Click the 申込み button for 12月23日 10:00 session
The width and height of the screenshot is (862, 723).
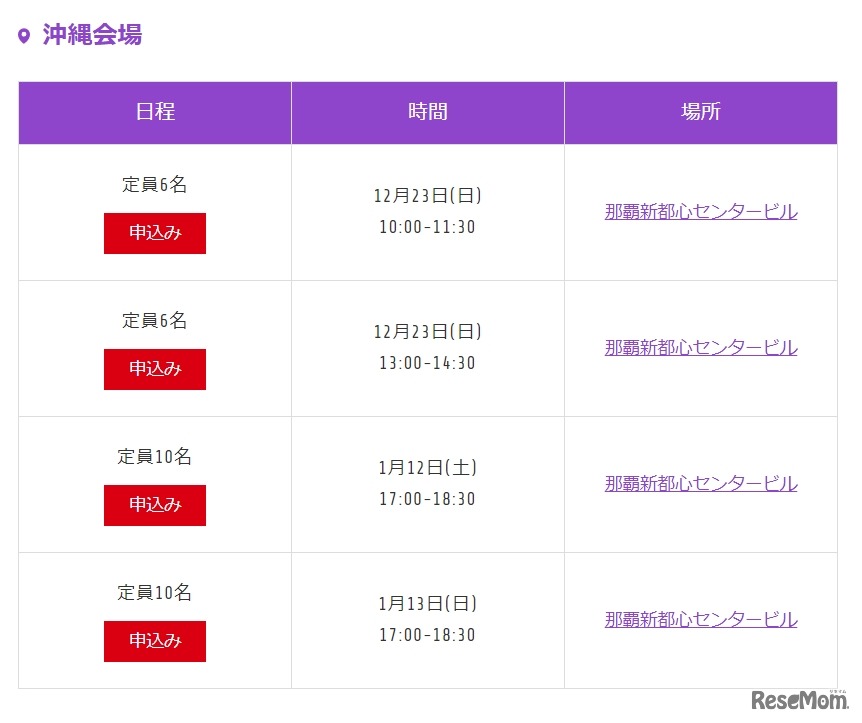click(x=154, y=233)
